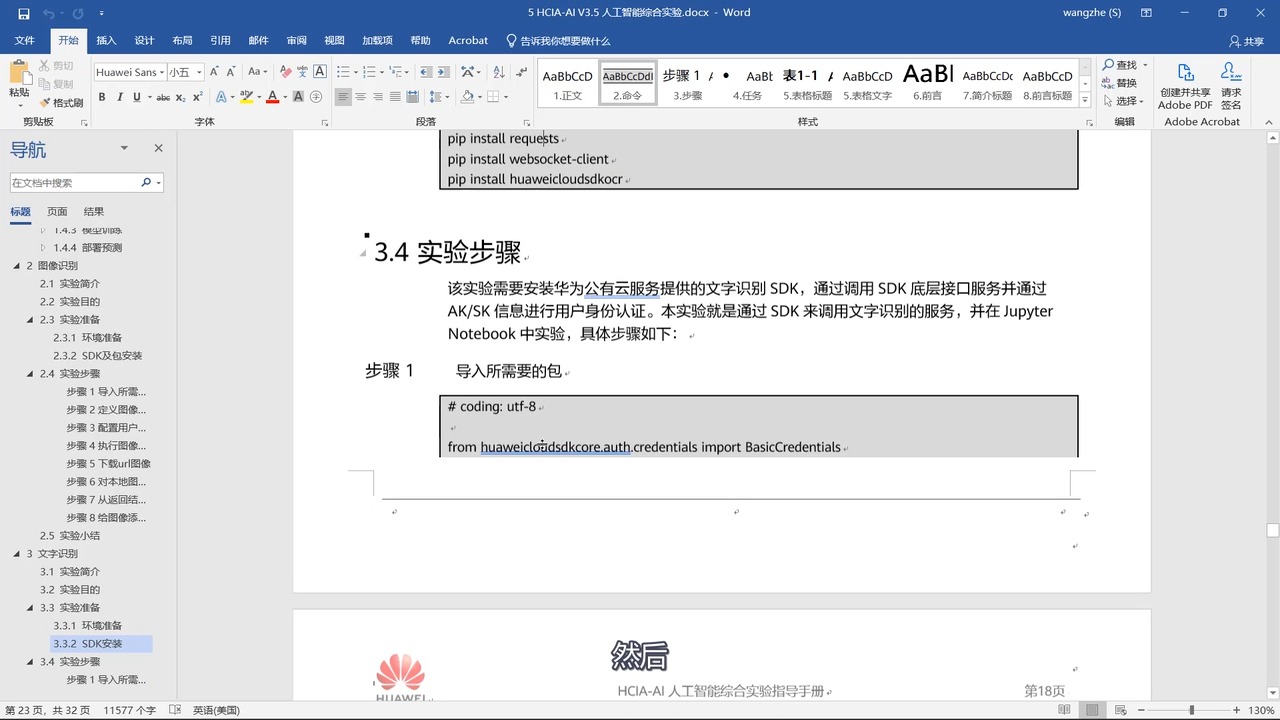
Task: Click the Decrease Indent icon
Action: click(427, 72)
